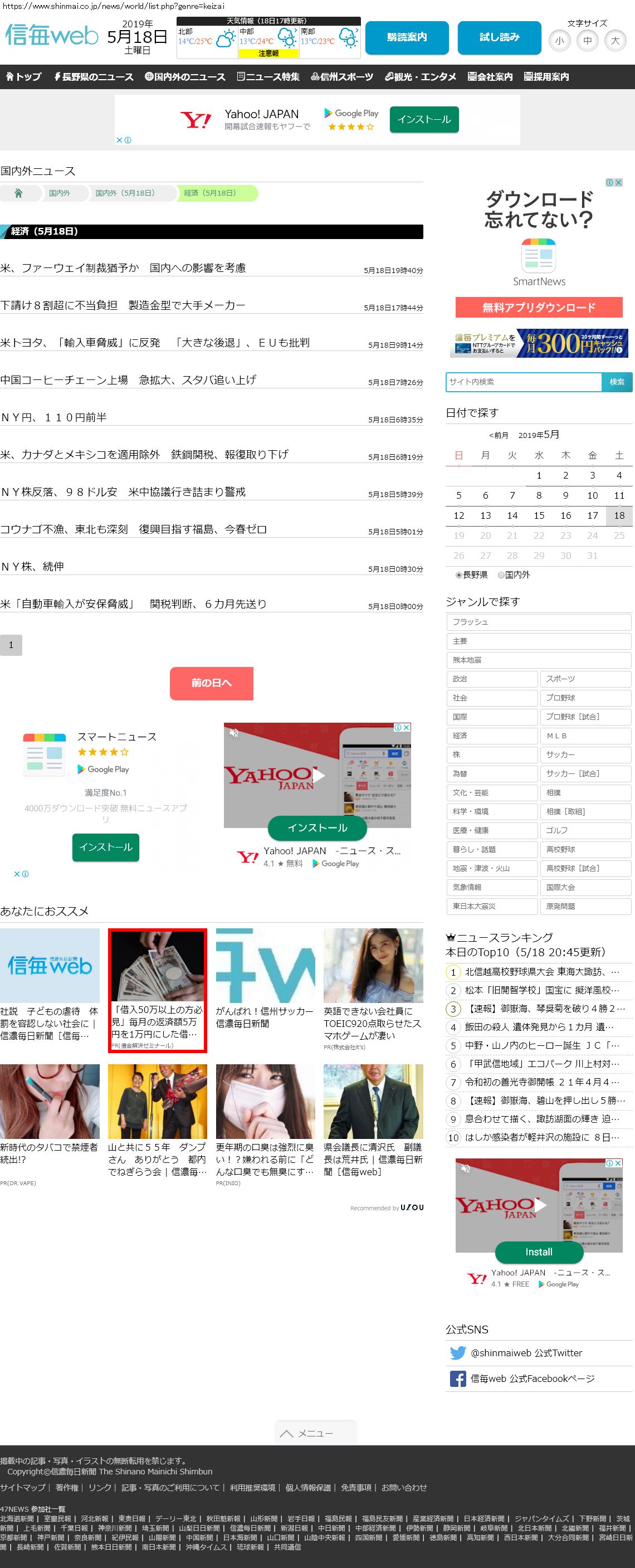Click the site search input field
The image size is (635, 1568).
(x=523, y=382)
